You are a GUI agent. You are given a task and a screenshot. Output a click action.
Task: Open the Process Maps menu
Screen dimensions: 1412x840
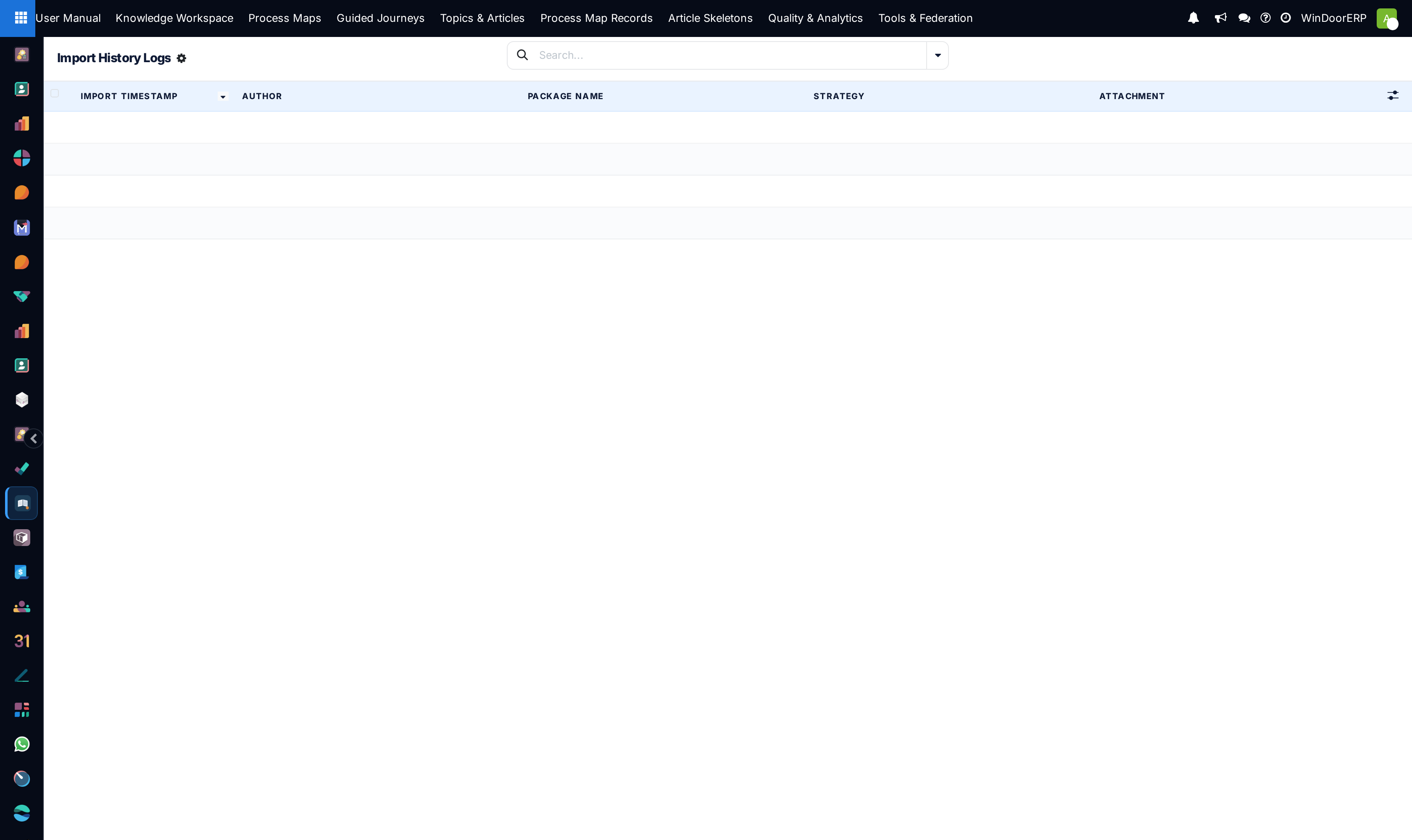coord(285,18)
